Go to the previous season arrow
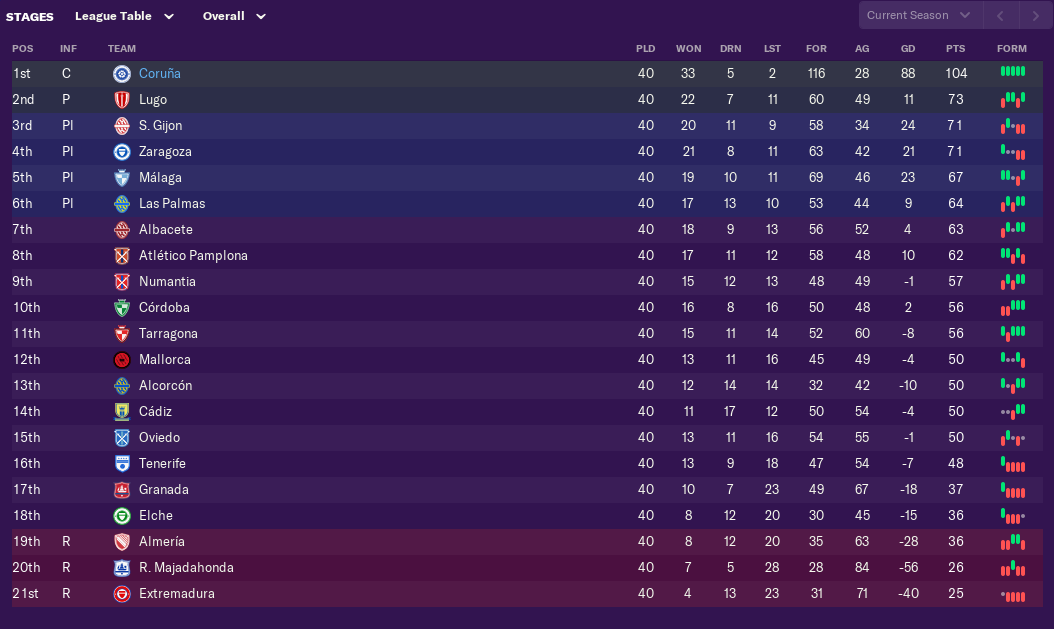Image resolution: width=1054 pixels, height=629 pixels. (1000, 16)
